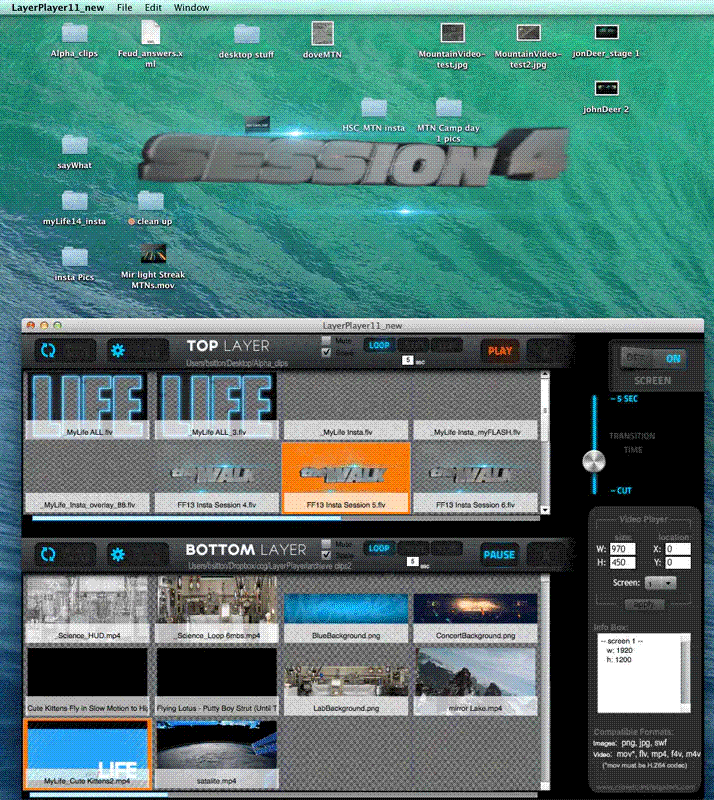Screen dimensions: 714x800
Task: Select the jonDeer_stage 1 desktop icon
Action: (x=606, y=32)
